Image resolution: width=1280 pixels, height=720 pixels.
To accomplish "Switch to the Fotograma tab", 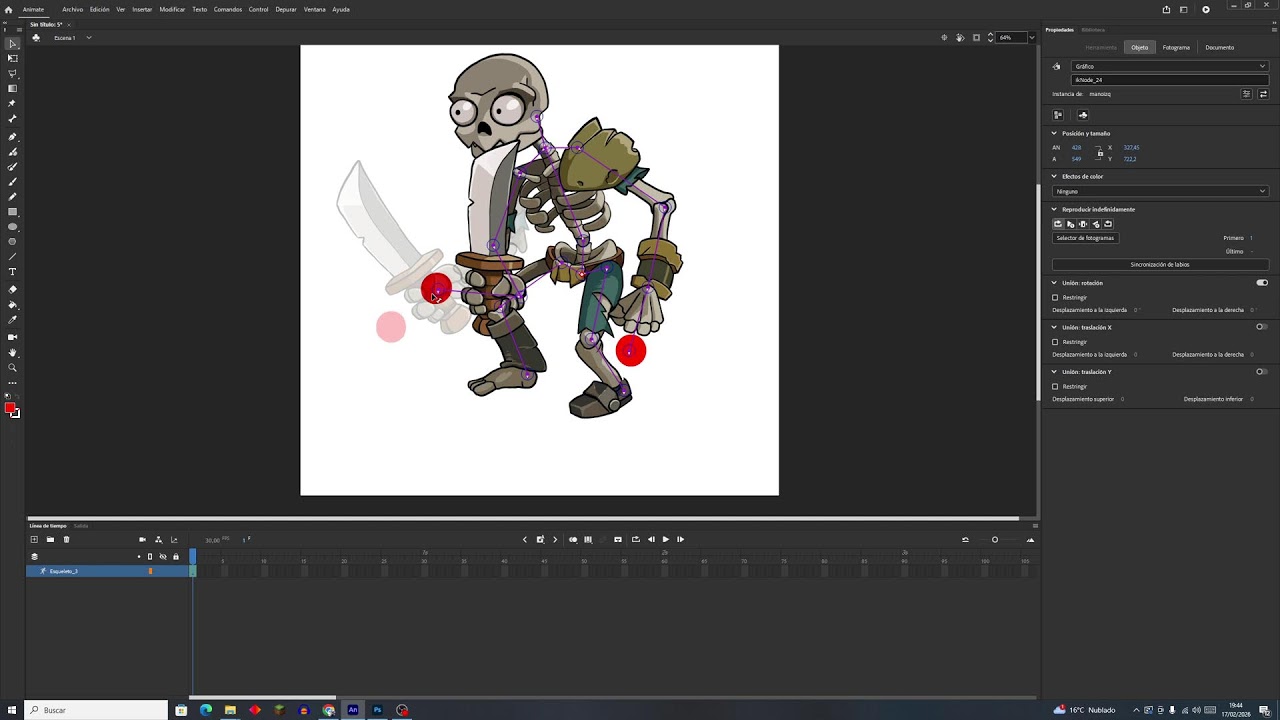I will [x=1176, y=47].
